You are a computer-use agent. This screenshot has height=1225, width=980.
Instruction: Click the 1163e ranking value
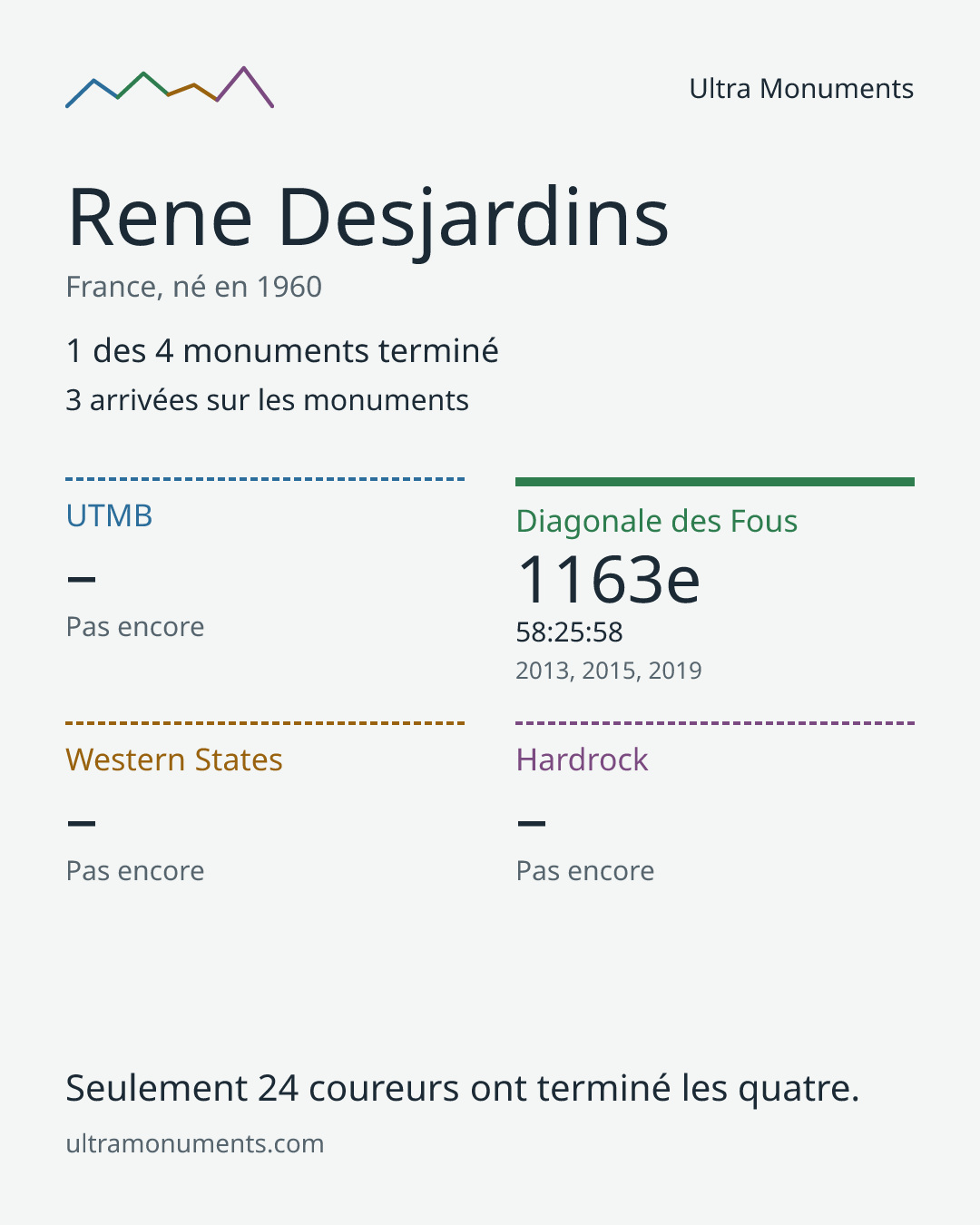coord(609,579)
